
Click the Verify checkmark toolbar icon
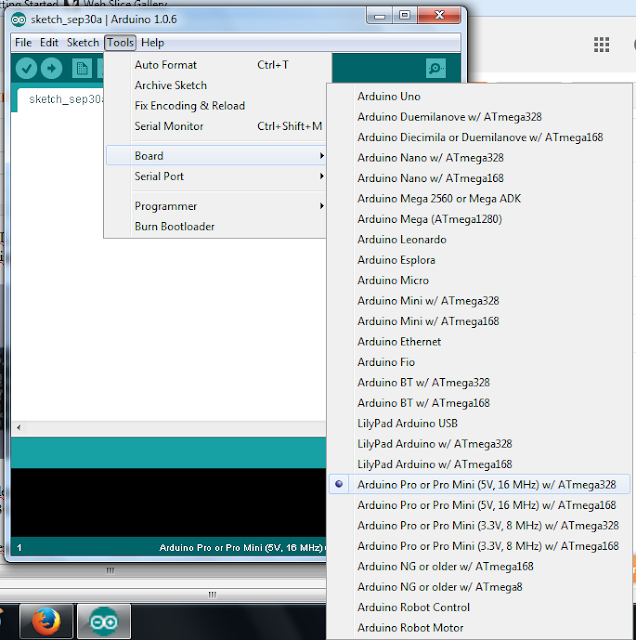(x=26, y=68)
